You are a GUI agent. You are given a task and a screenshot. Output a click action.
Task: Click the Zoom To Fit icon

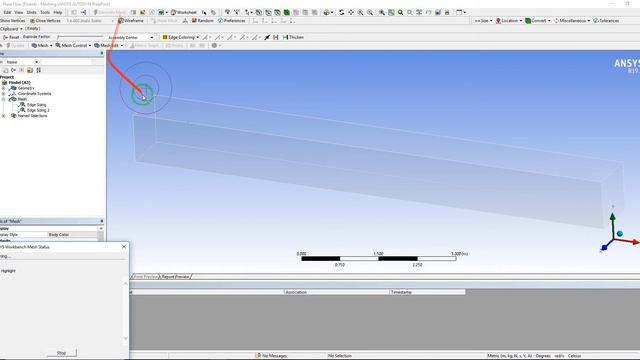point(382,12)
